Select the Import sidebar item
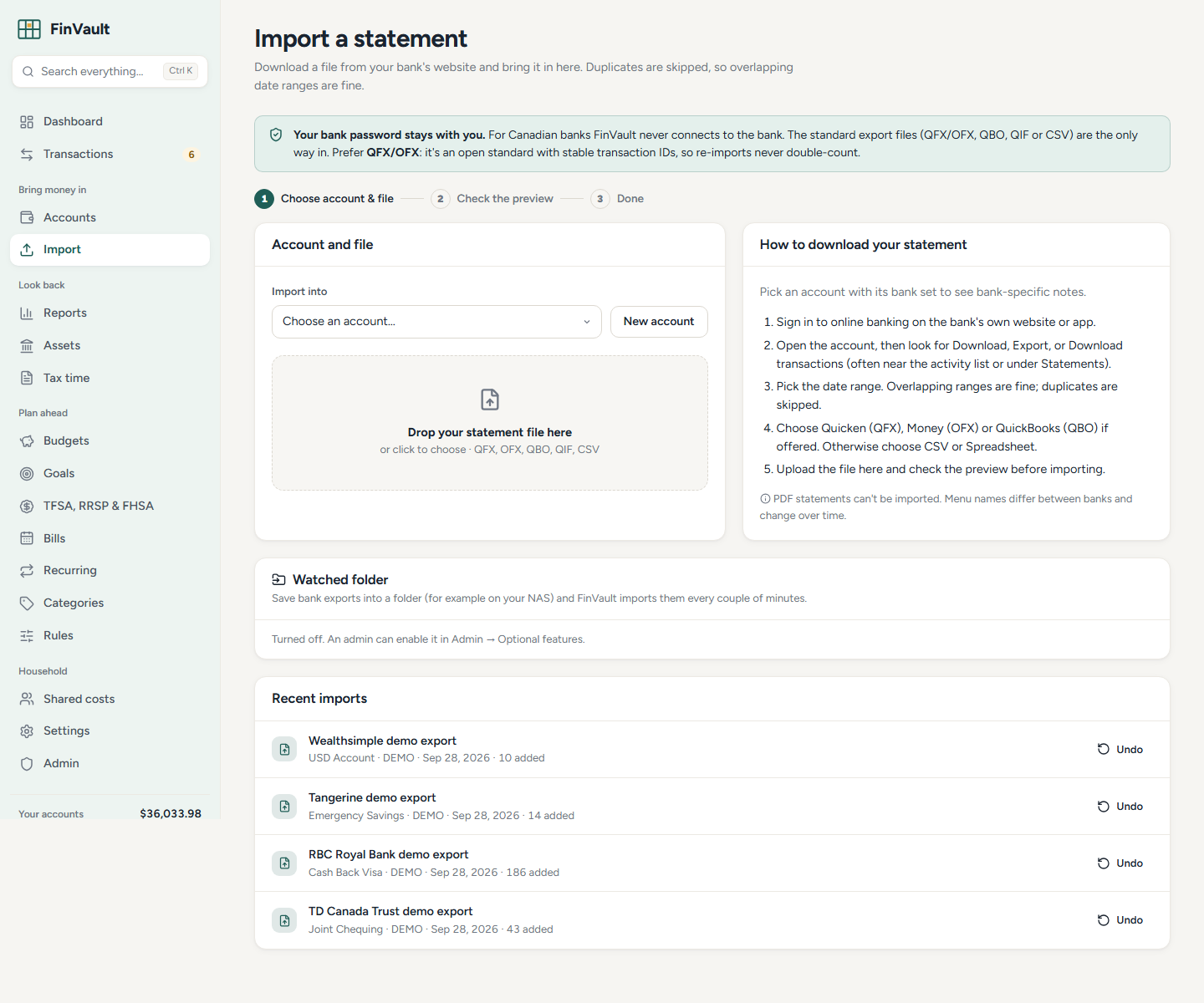This screenshot has height=1003, width=1204. 110,250
